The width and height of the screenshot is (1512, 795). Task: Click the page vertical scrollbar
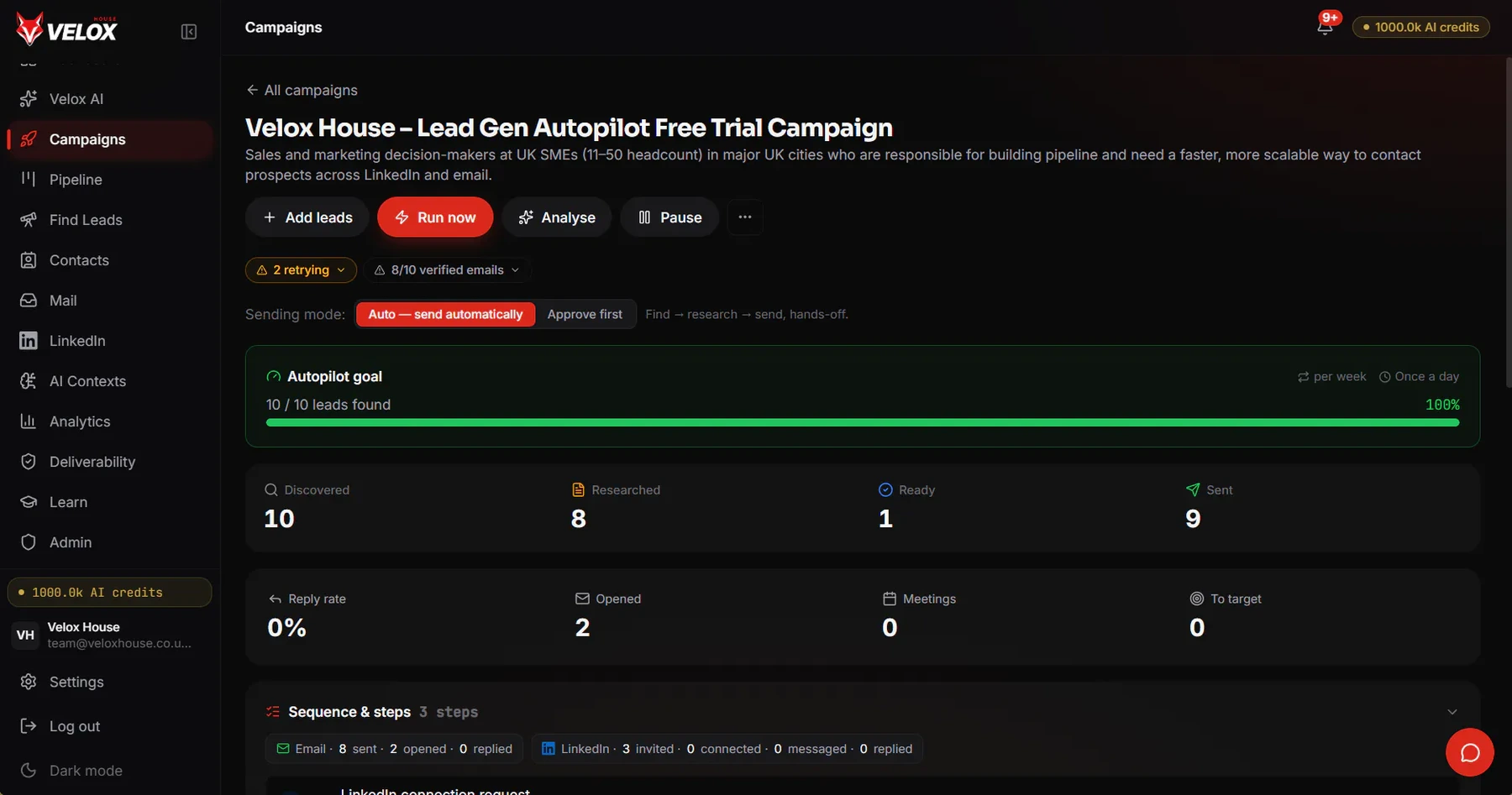1509,222
